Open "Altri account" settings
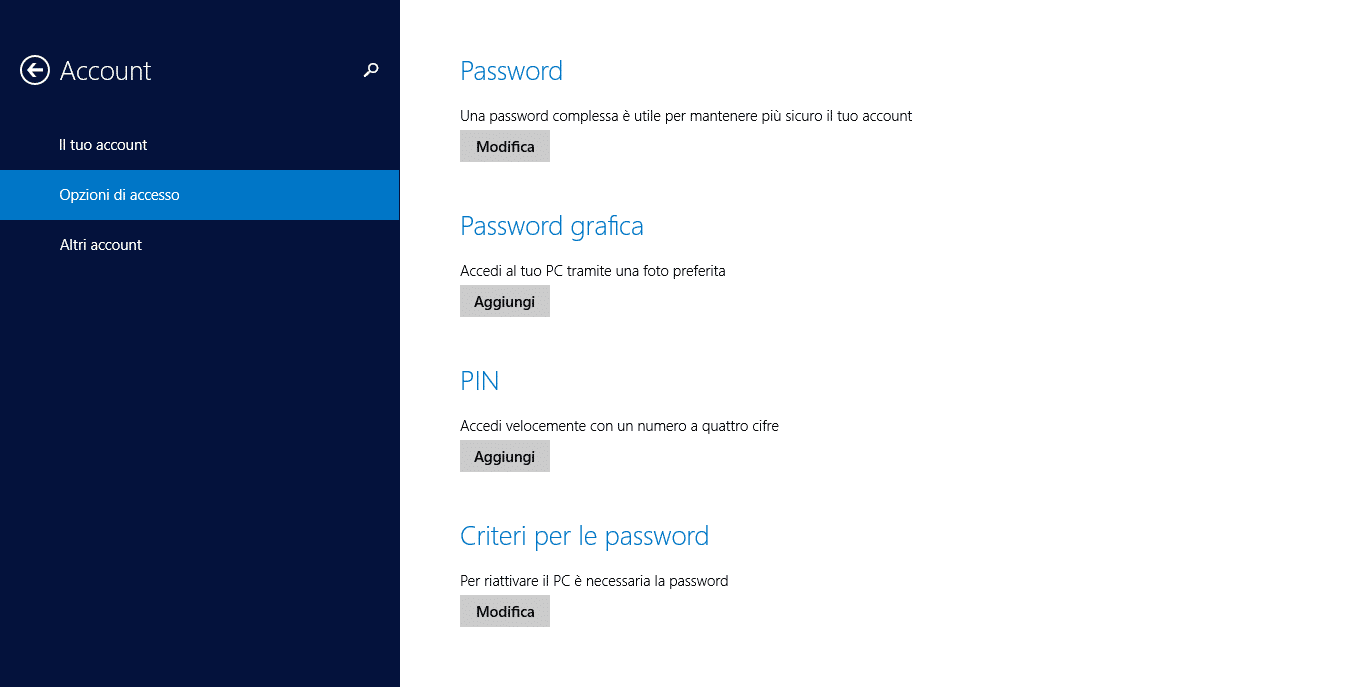1366x687 pixels. pos(101,244)
